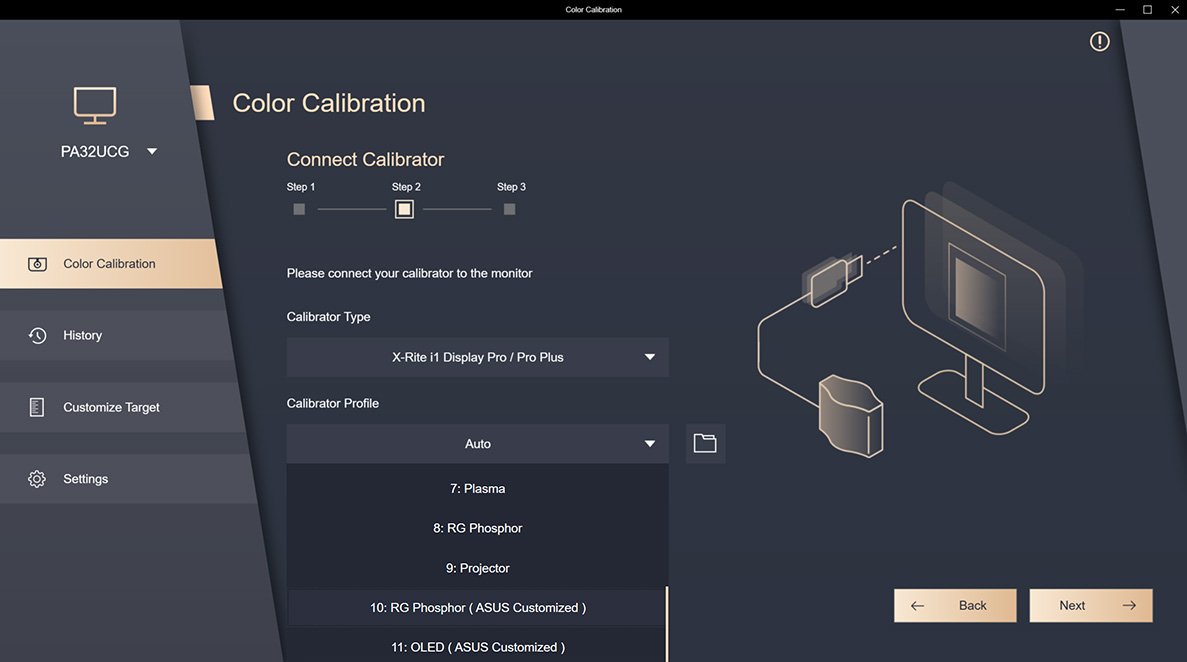Open the Customize Target sidebar section
The height and width of the screenshot is (662, 1187).
coord(121,407)
